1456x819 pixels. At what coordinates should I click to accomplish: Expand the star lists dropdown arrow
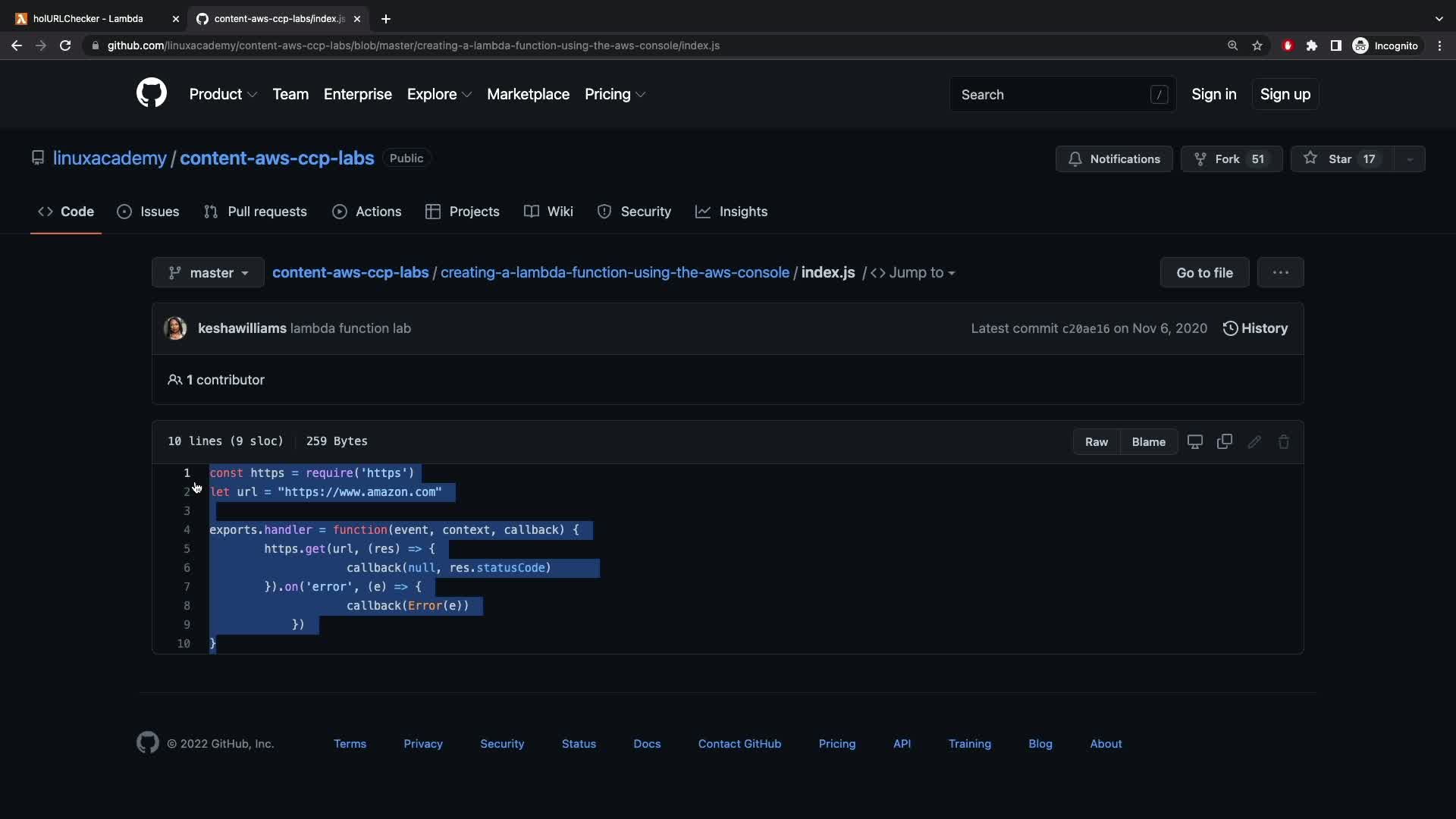tap(1410, 159)
